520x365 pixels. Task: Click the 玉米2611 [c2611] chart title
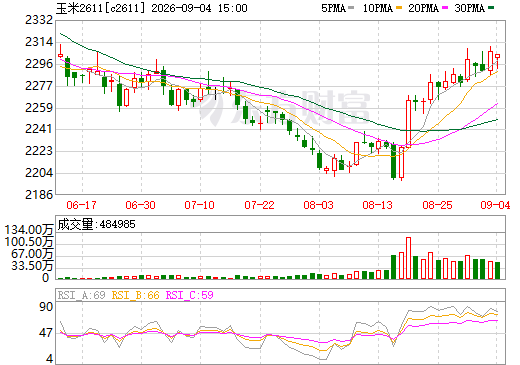click(101, 8)
